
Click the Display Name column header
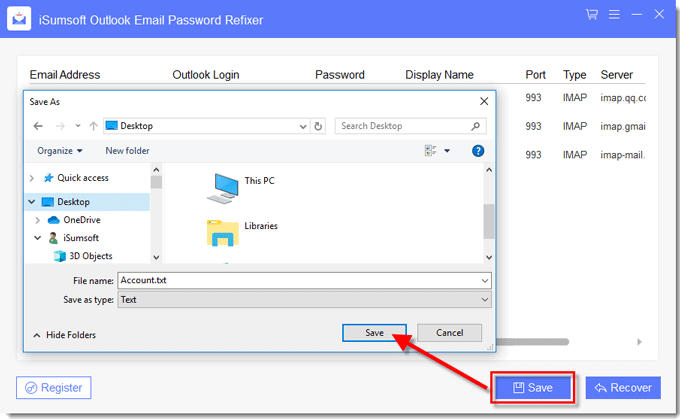point(439,75)
